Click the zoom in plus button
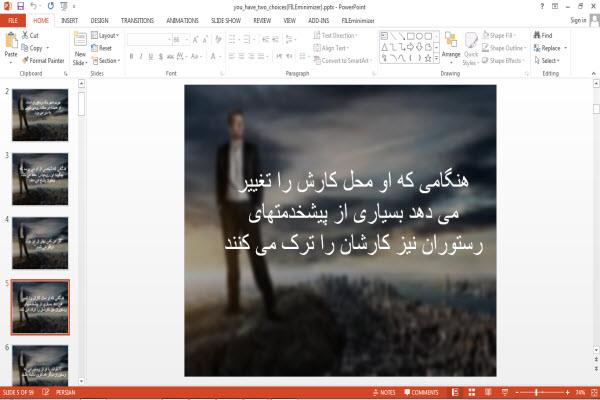This screenshot has width=600, height=400. (x=567, y=392)
